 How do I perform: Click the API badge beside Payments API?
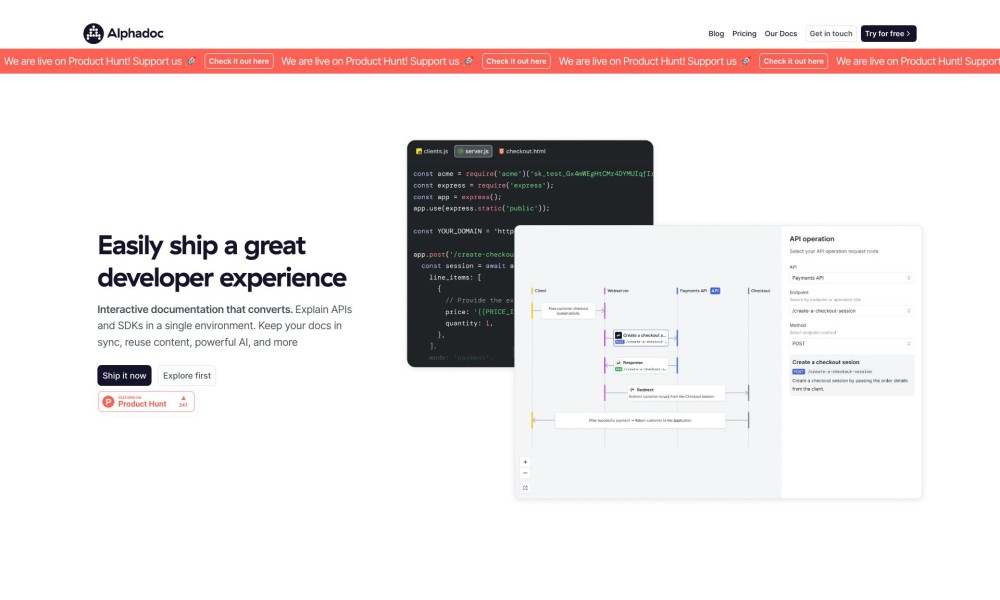tap(716, 291)
